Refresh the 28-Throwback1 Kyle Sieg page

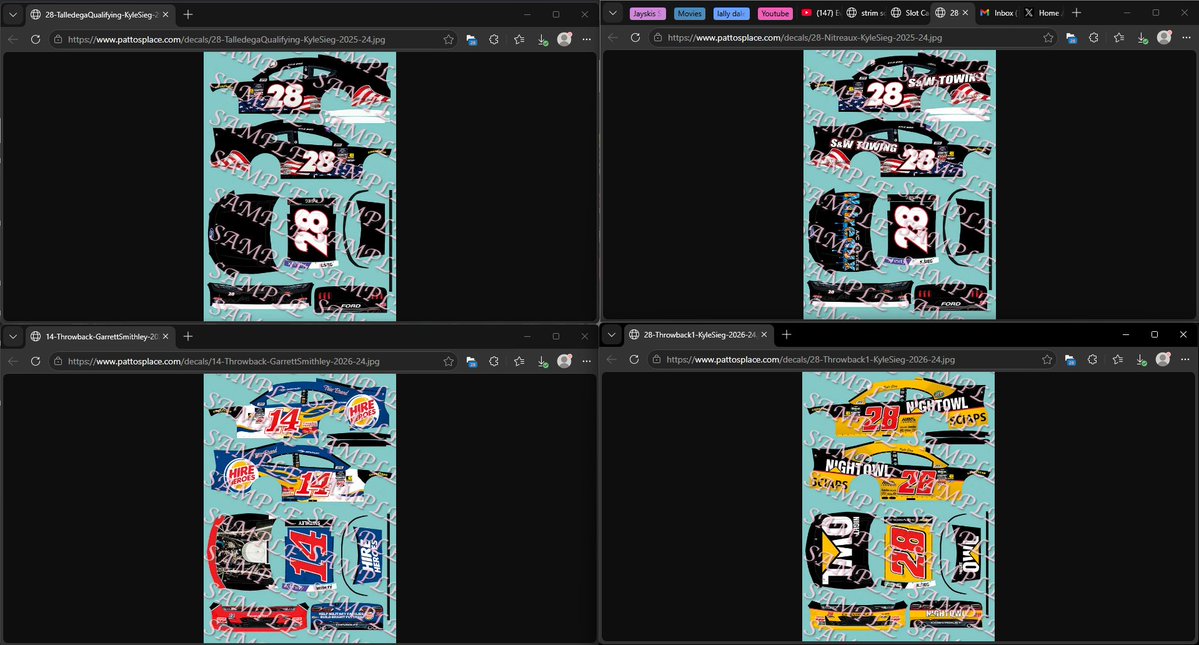click(634, 359)
